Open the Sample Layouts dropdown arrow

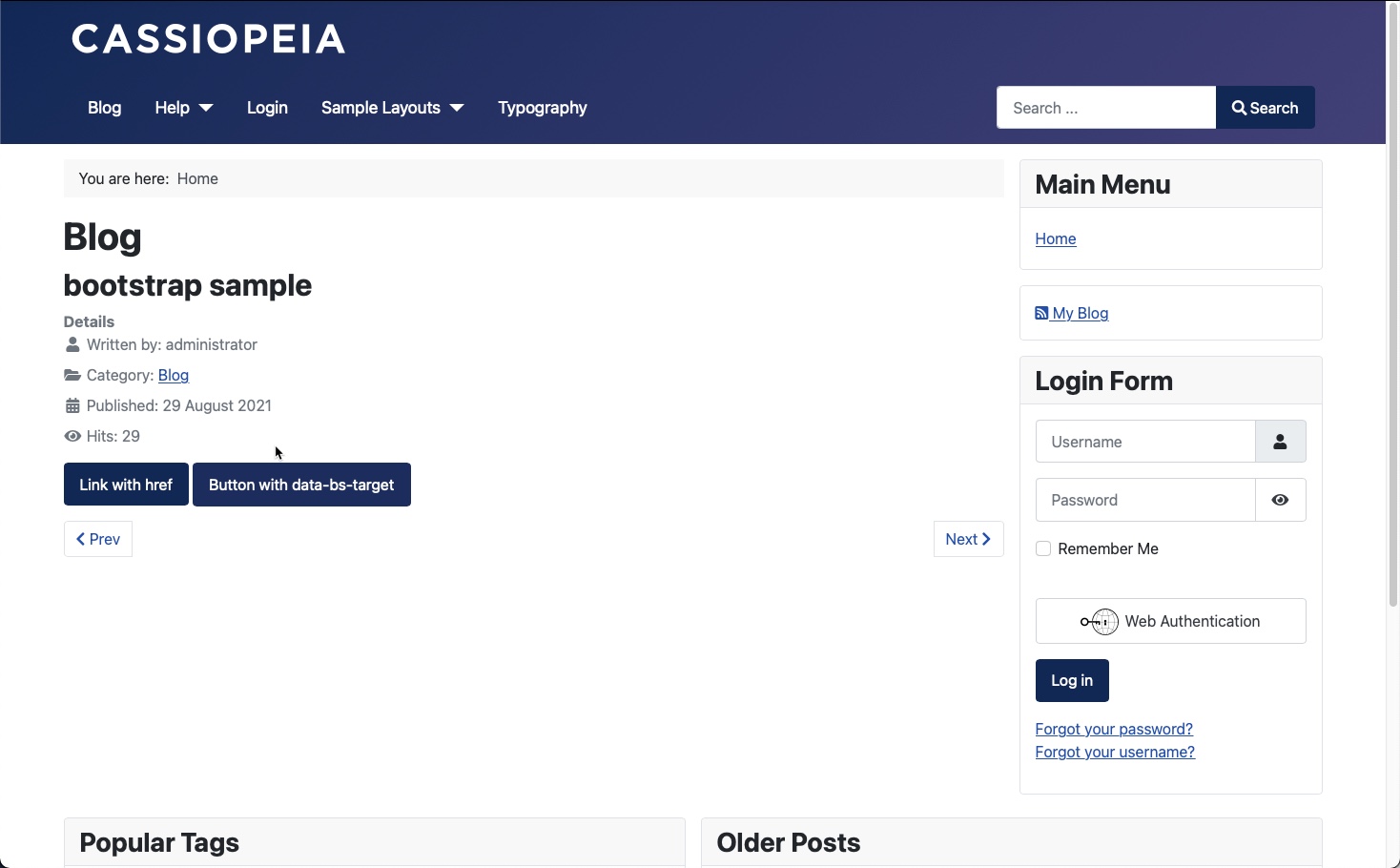457,108
